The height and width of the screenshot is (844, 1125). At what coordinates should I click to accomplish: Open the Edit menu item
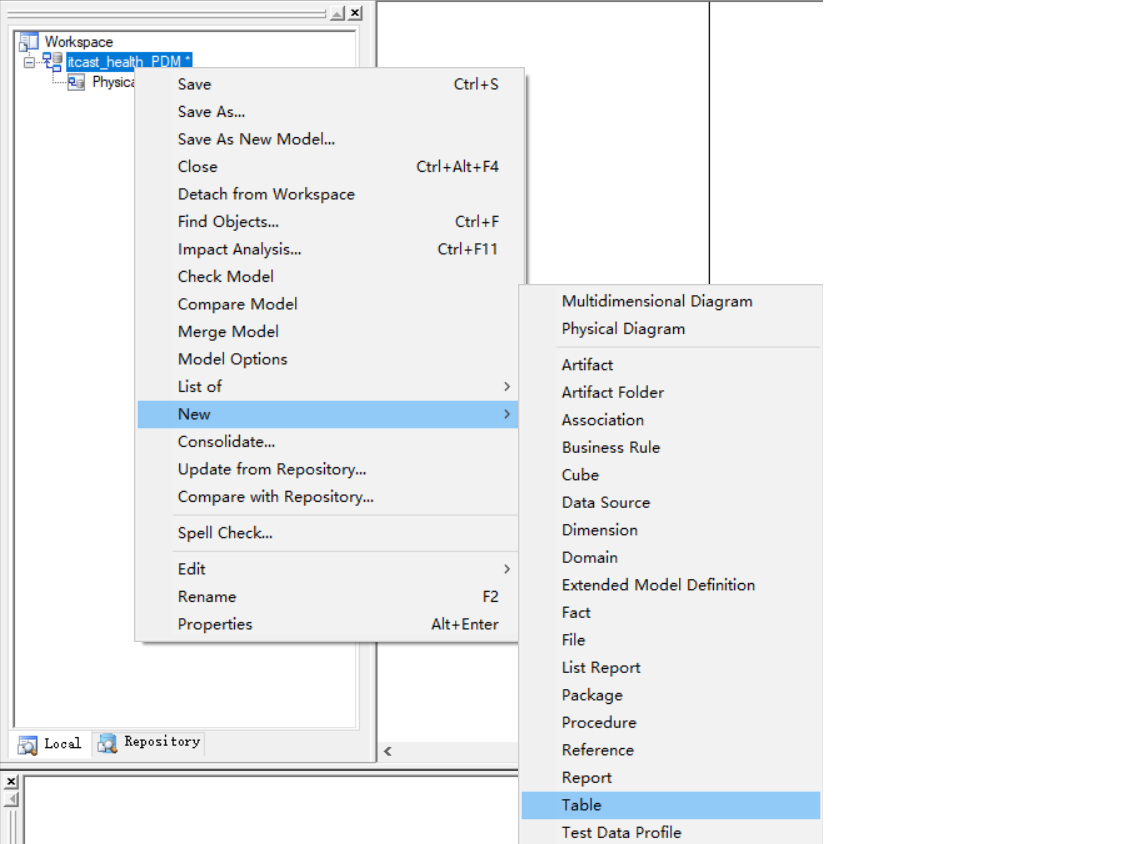[328, 569]
